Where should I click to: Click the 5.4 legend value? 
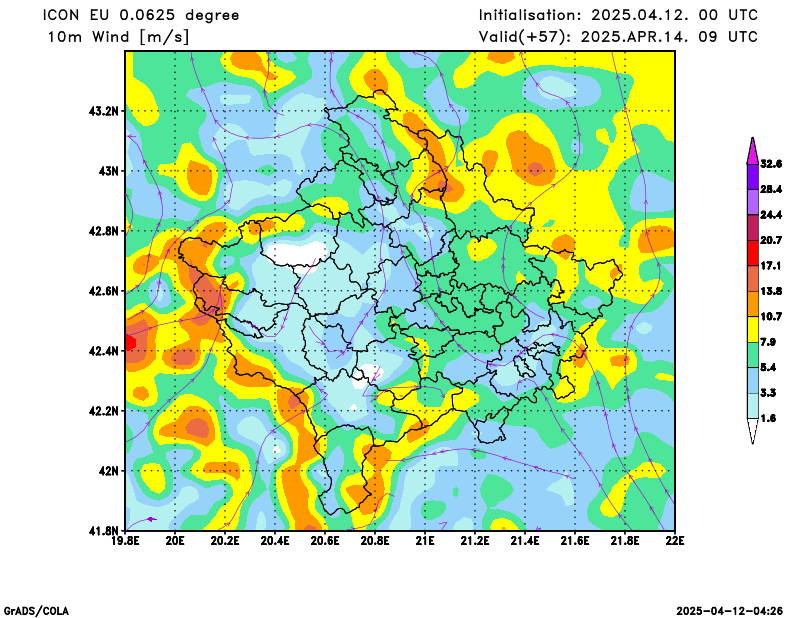(768, 367)
